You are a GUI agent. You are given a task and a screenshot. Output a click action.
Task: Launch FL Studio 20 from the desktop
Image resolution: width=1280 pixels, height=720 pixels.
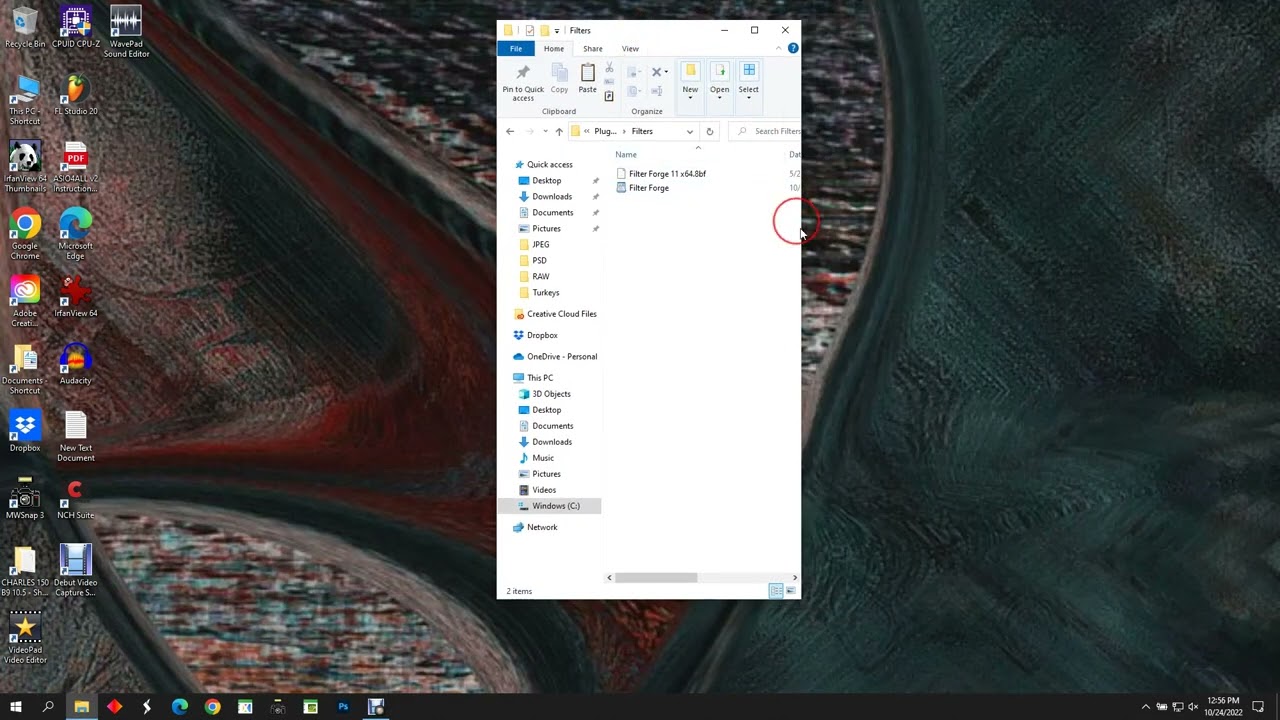click(75, 95)
